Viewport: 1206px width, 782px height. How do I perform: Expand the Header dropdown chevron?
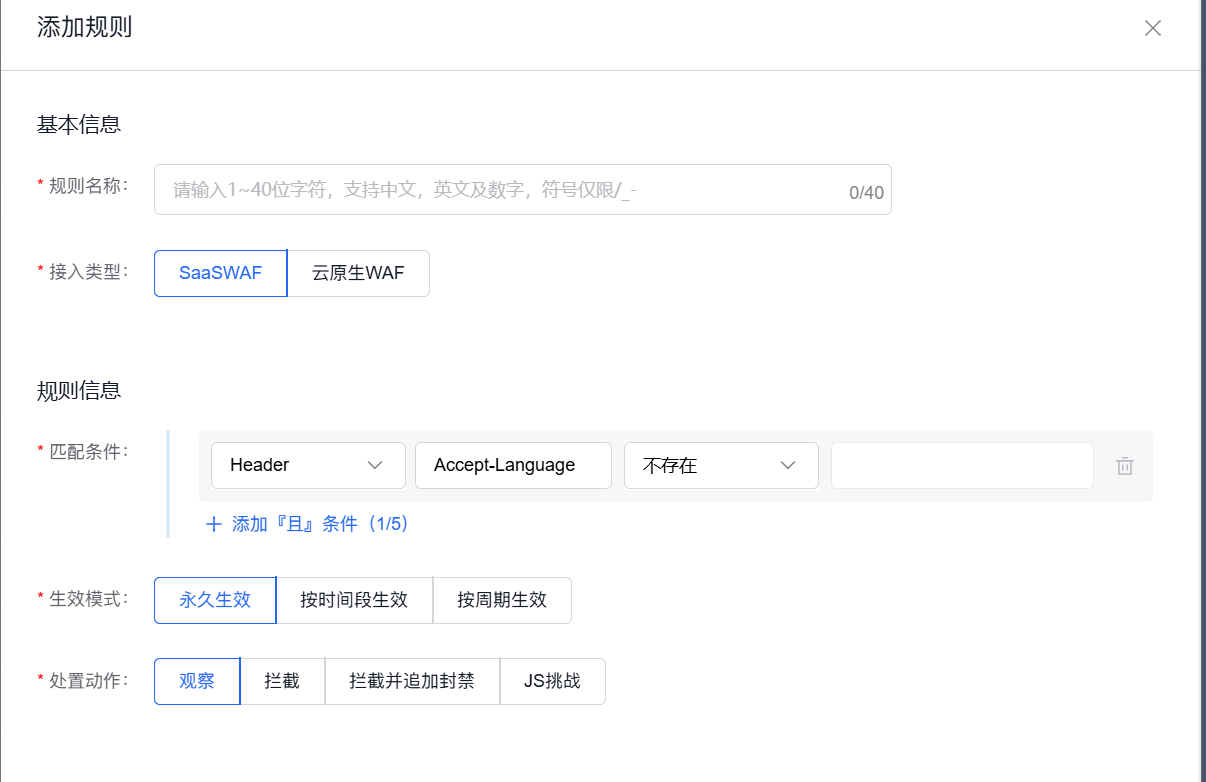376,465
